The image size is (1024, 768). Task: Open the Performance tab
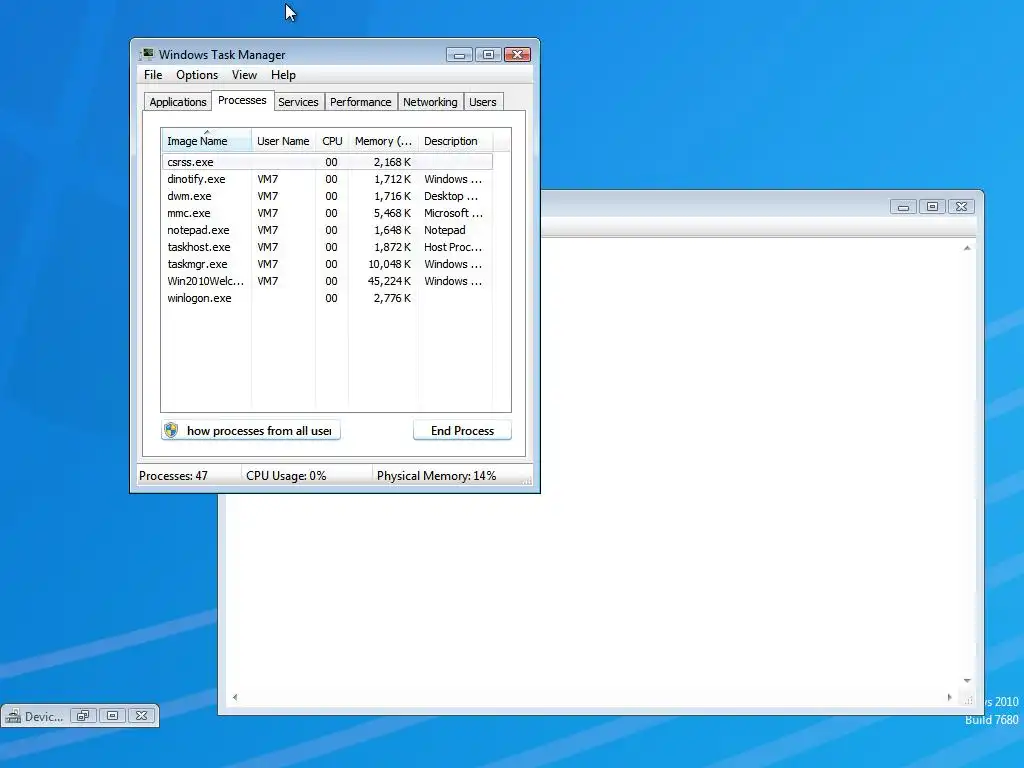pyautogui.click(x=360, y=102)
